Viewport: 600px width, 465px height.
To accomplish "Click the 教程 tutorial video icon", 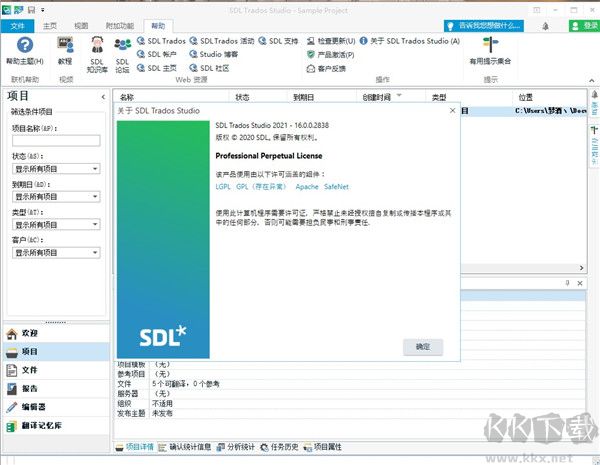I will click(65, 50).
